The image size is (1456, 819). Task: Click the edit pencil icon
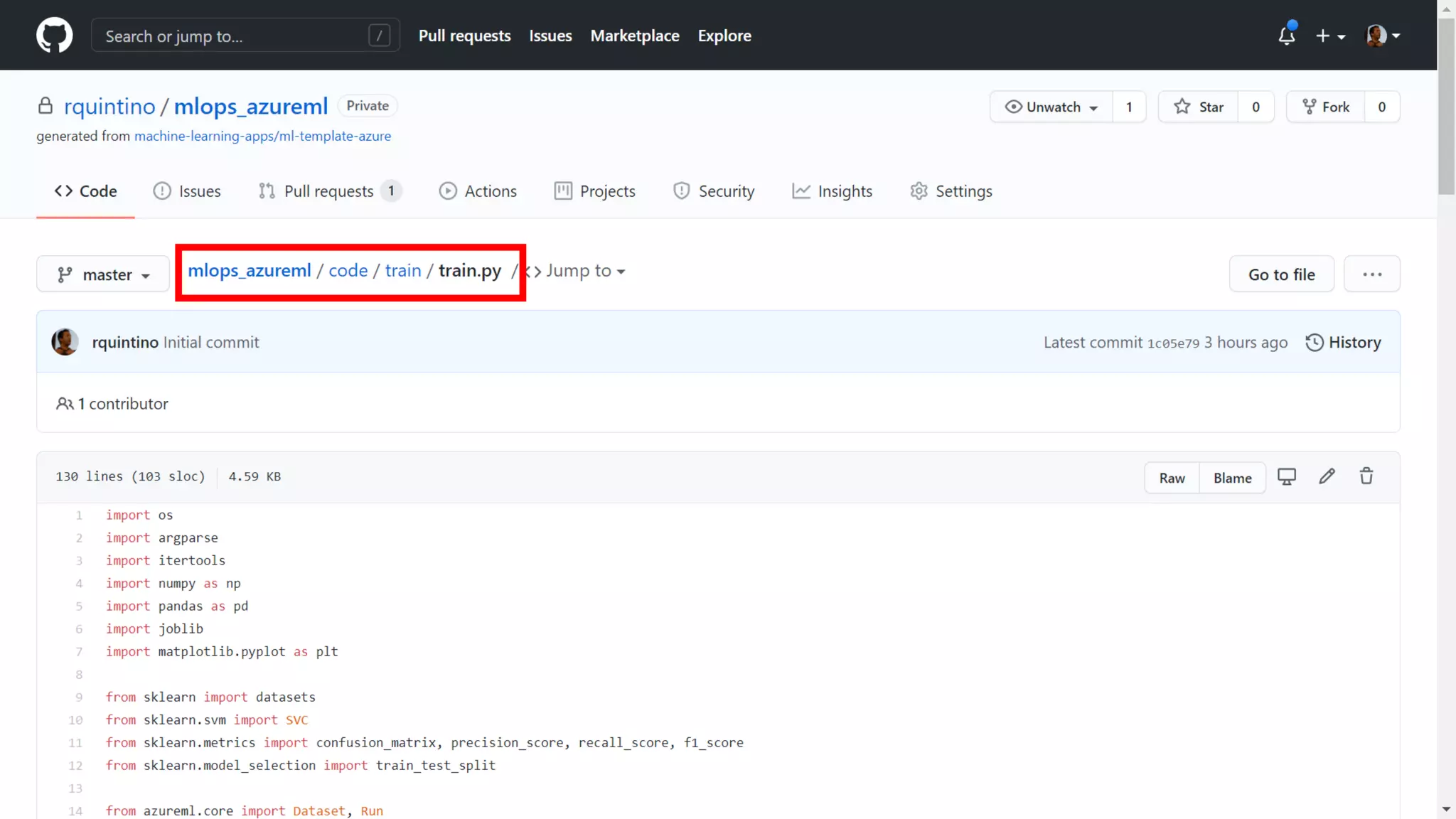(x=1327, y=476)
